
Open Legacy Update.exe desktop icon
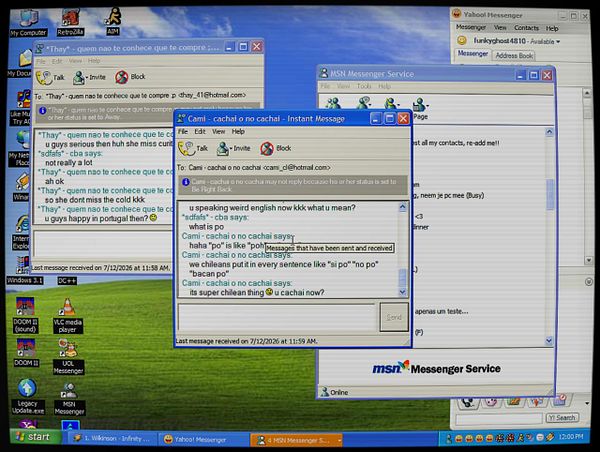click(x=28, y=397)
